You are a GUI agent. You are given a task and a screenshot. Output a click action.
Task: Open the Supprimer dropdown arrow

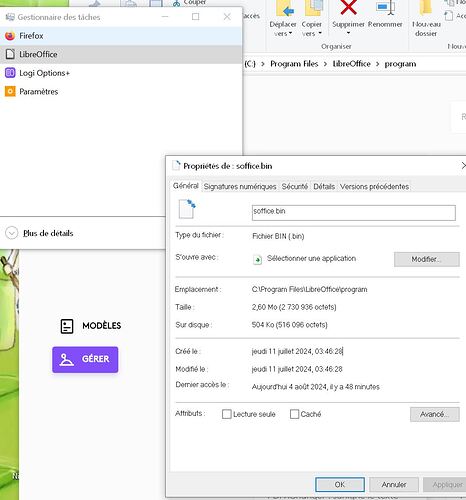pyautogui.click(x=348, y=33)
